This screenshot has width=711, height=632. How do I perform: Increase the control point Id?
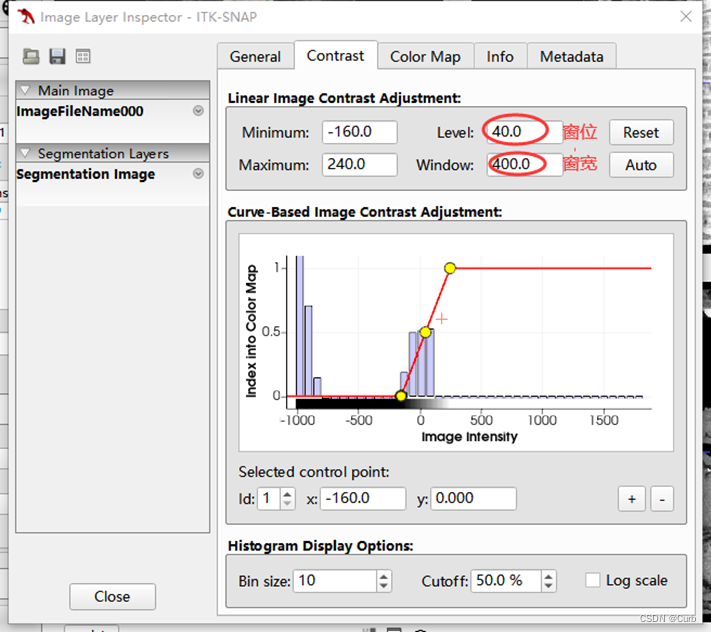coord(287,494)
